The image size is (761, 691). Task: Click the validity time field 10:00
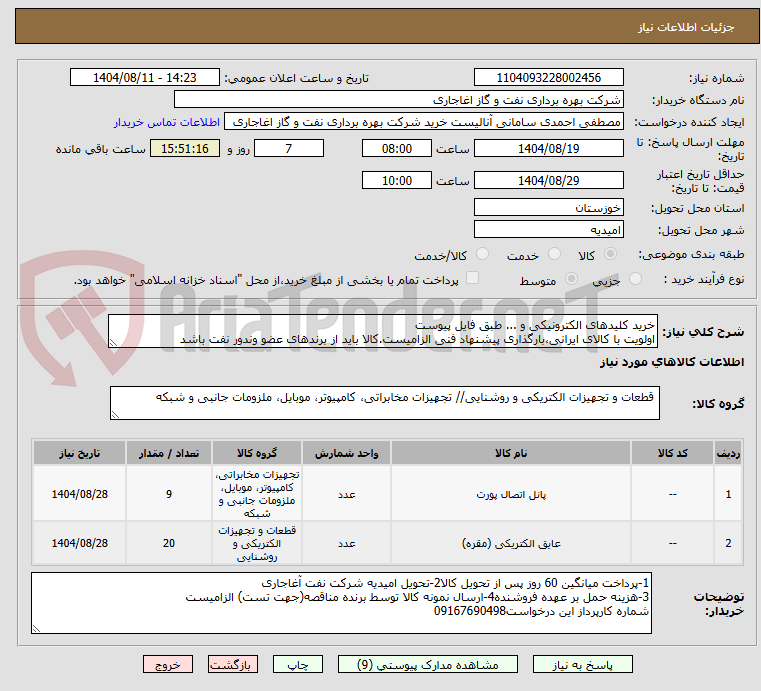click(397, 181)
